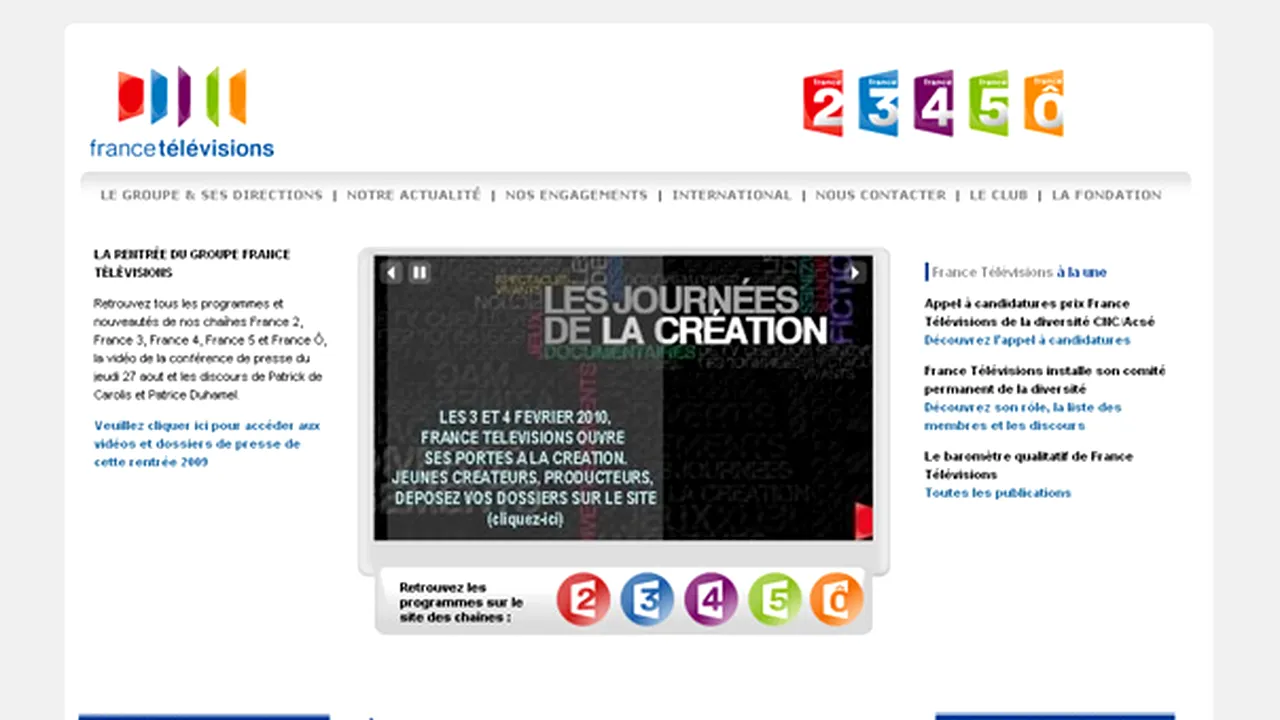This screenshot has height=720, width=1280.
Task: Open La Fondation menu item
Action: tap(1106, 195)
